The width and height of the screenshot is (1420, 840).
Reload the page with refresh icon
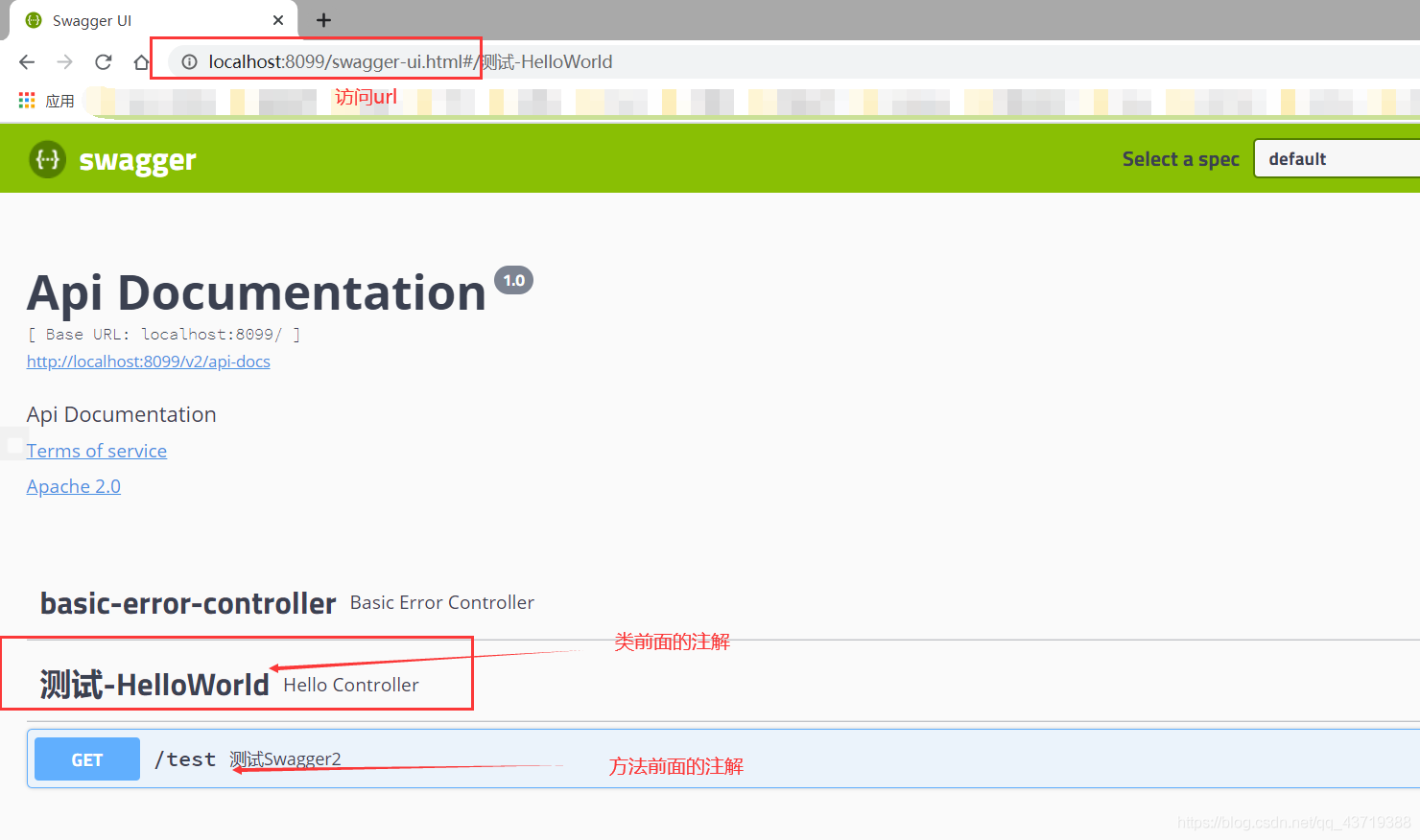103,61
